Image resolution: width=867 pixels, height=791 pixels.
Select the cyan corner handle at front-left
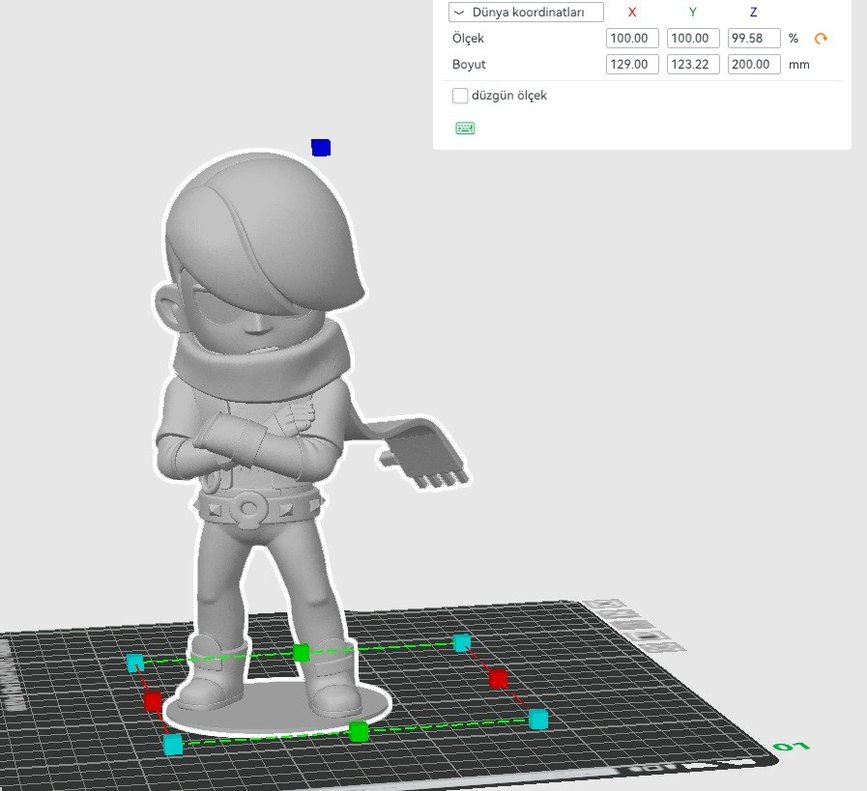pos(173,744)
